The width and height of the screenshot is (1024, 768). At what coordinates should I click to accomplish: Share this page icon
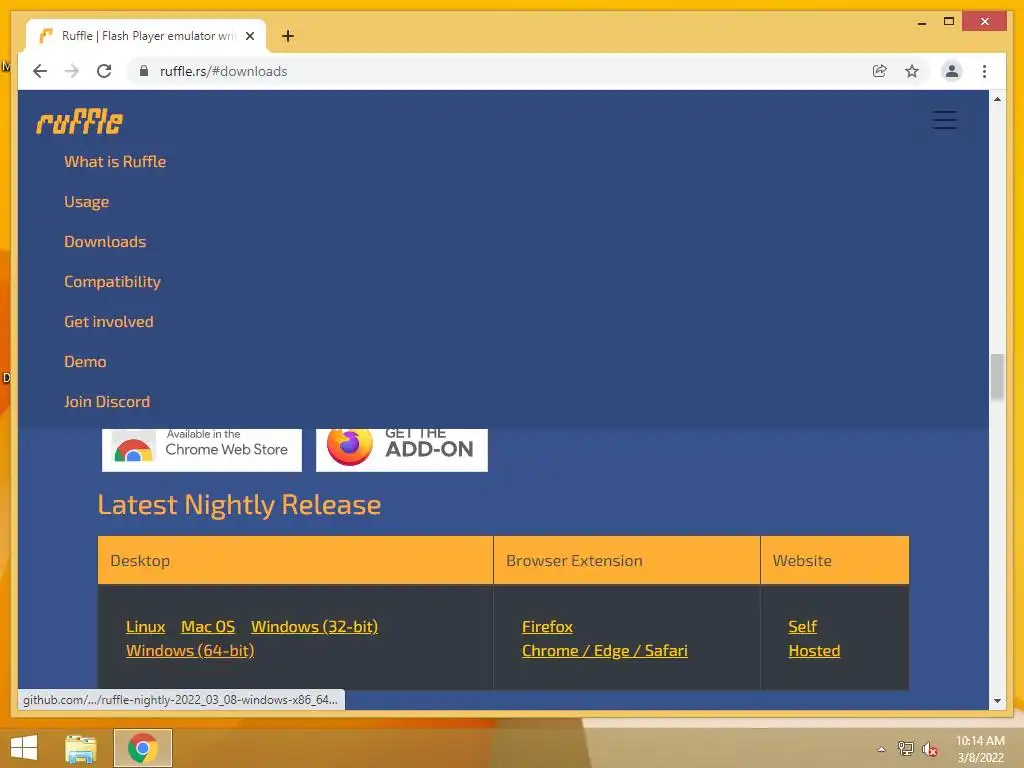880,71
